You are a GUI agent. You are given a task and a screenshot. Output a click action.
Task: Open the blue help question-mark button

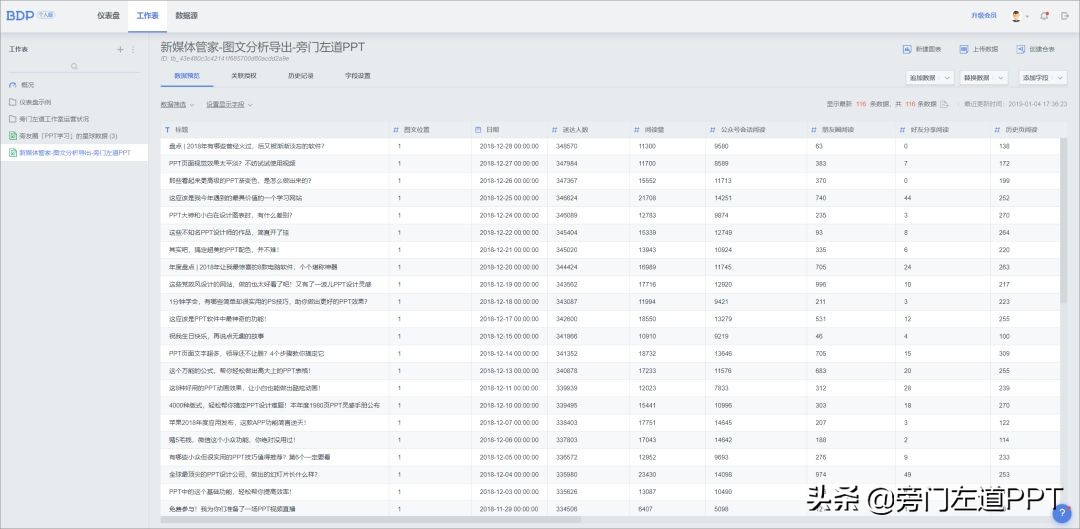point(1062,512)
